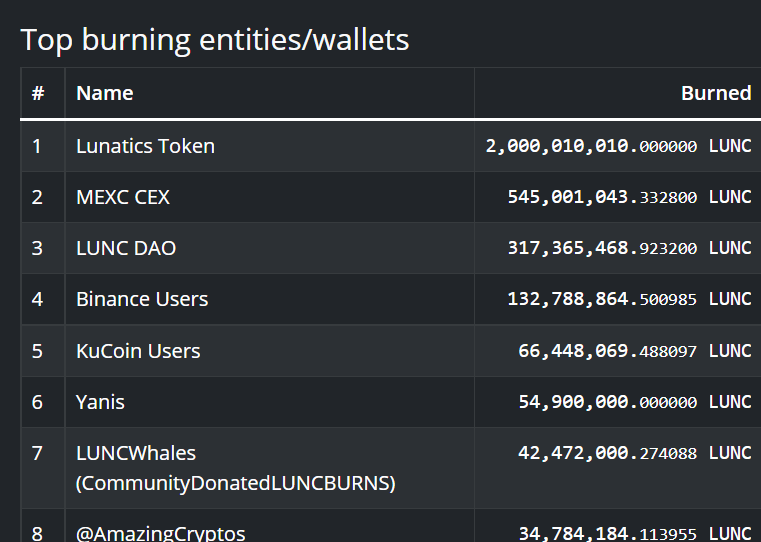
Task: Click the 132,788,864 LUNC burned amount
Action: pyautogui.click(x=629, y=299)
